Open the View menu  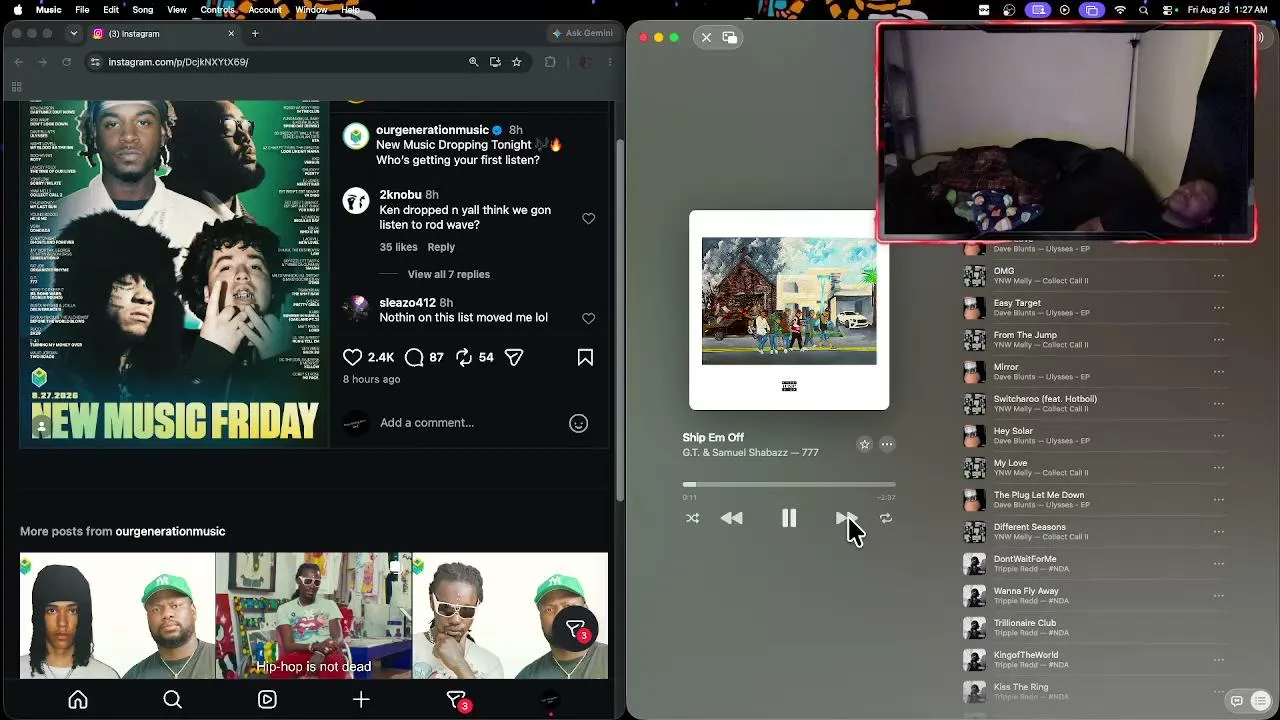(177, 10)
